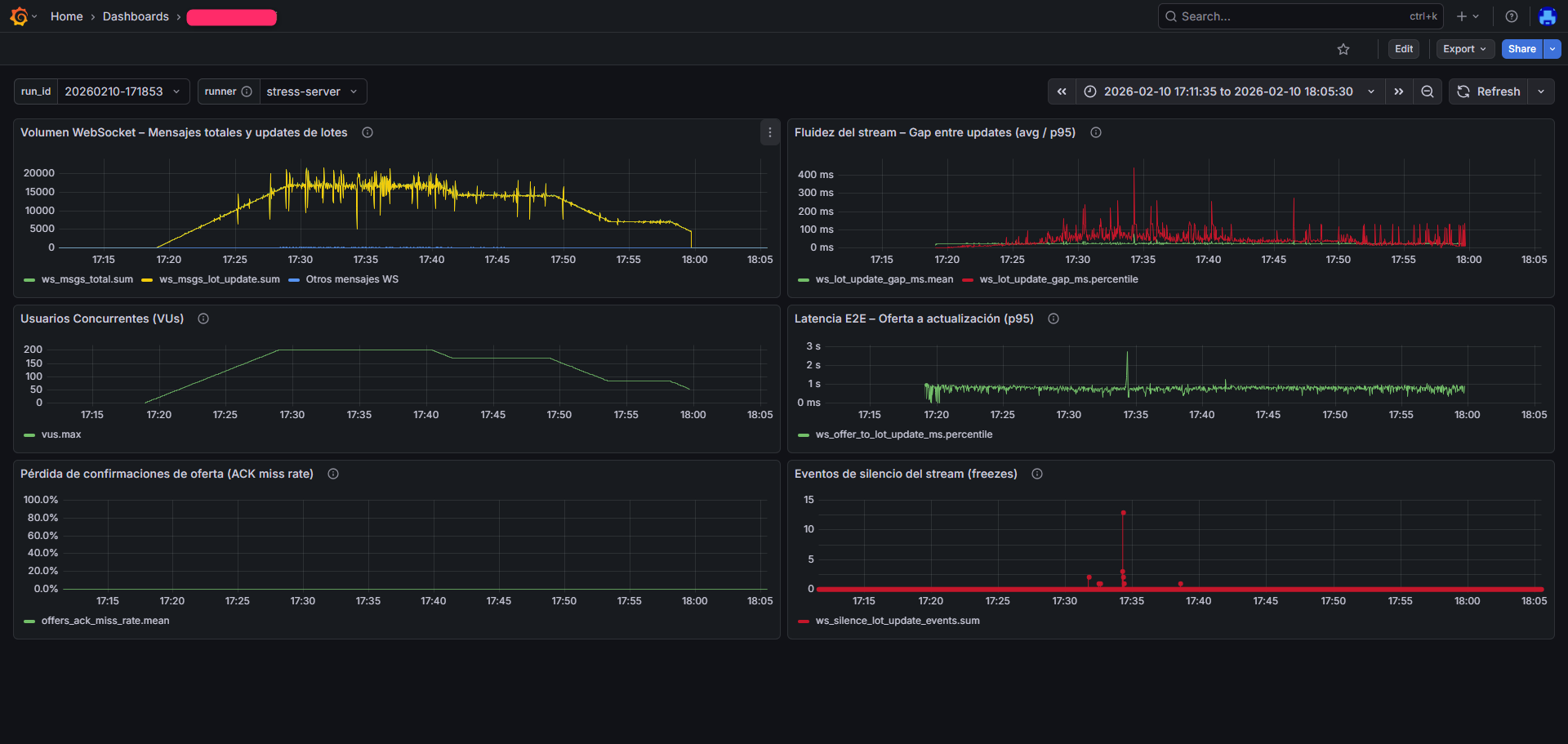Open the Help question mark icon
The image size is (1568, 744).
pyautogui.click(x=1510, y=16)
